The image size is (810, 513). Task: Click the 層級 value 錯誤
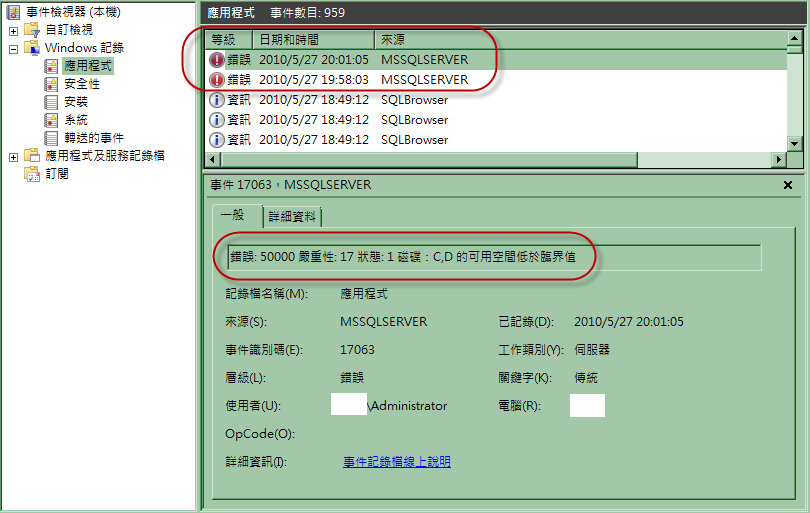[352, 378]
